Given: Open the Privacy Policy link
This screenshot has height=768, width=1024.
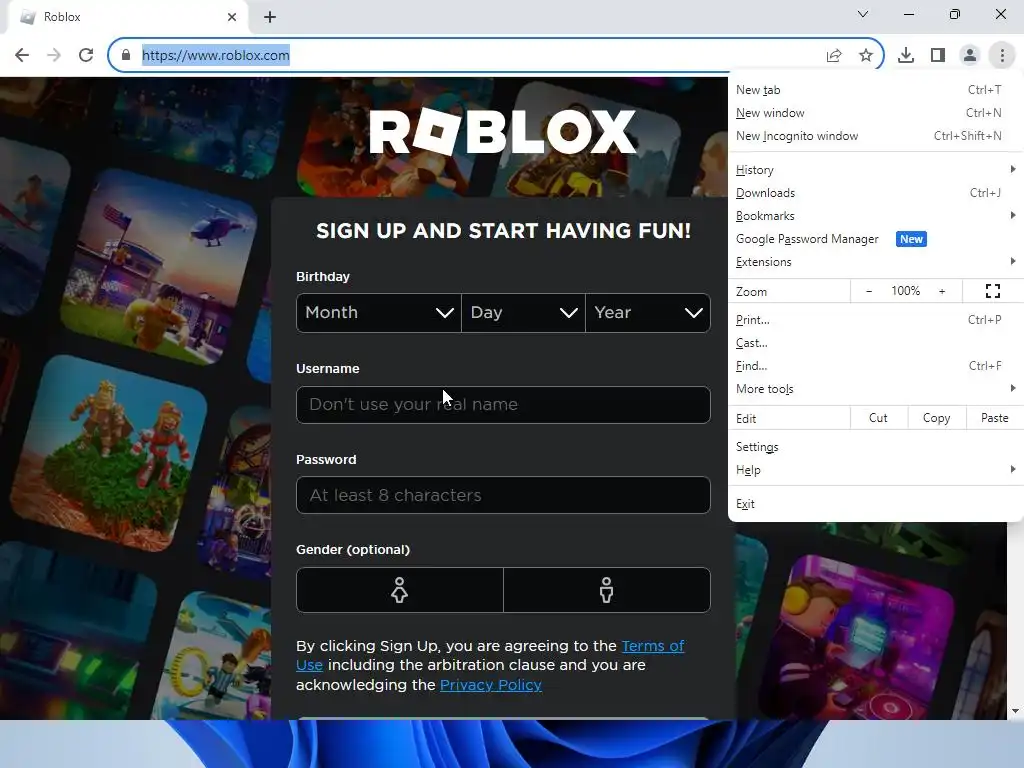Looking at the screenshot, I should click(490, 685).
